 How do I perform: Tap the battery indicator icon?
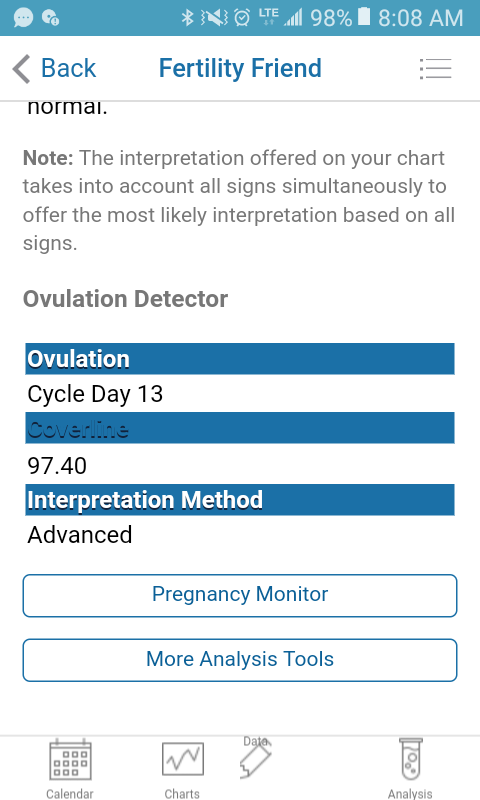(x=363, y=17)
